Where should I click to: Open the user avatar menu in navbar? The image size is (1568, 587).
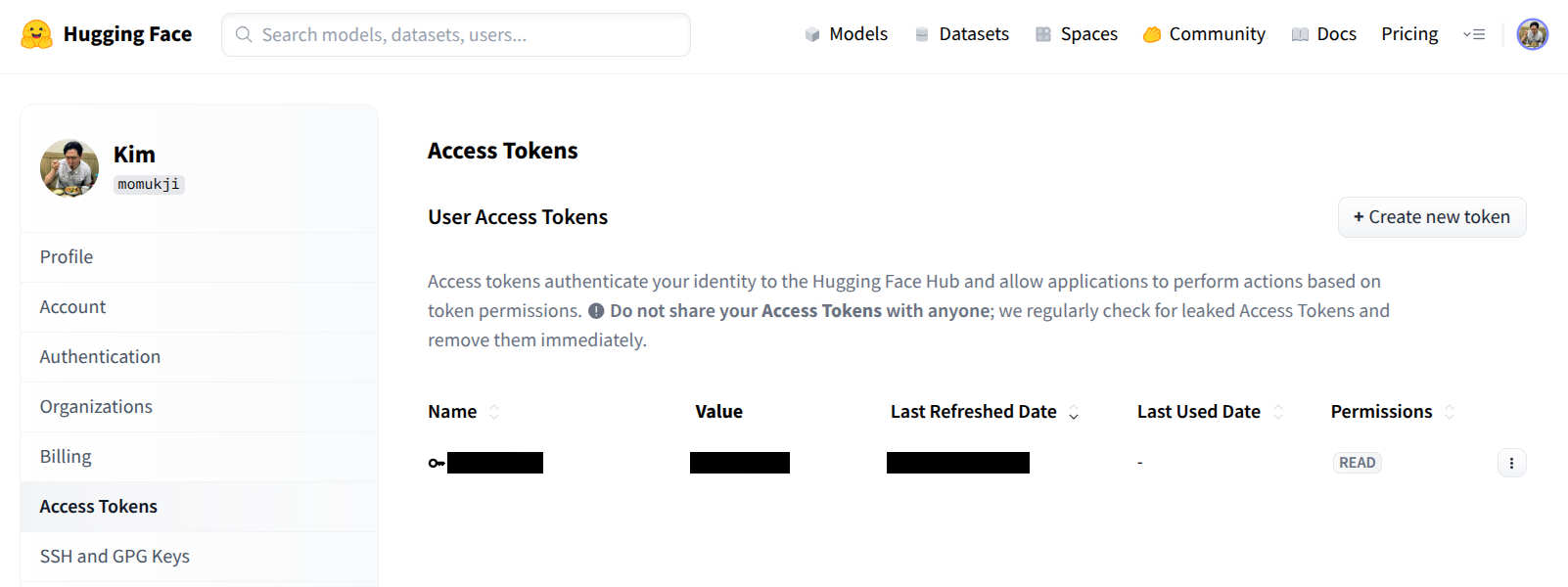coord(1532,34)
